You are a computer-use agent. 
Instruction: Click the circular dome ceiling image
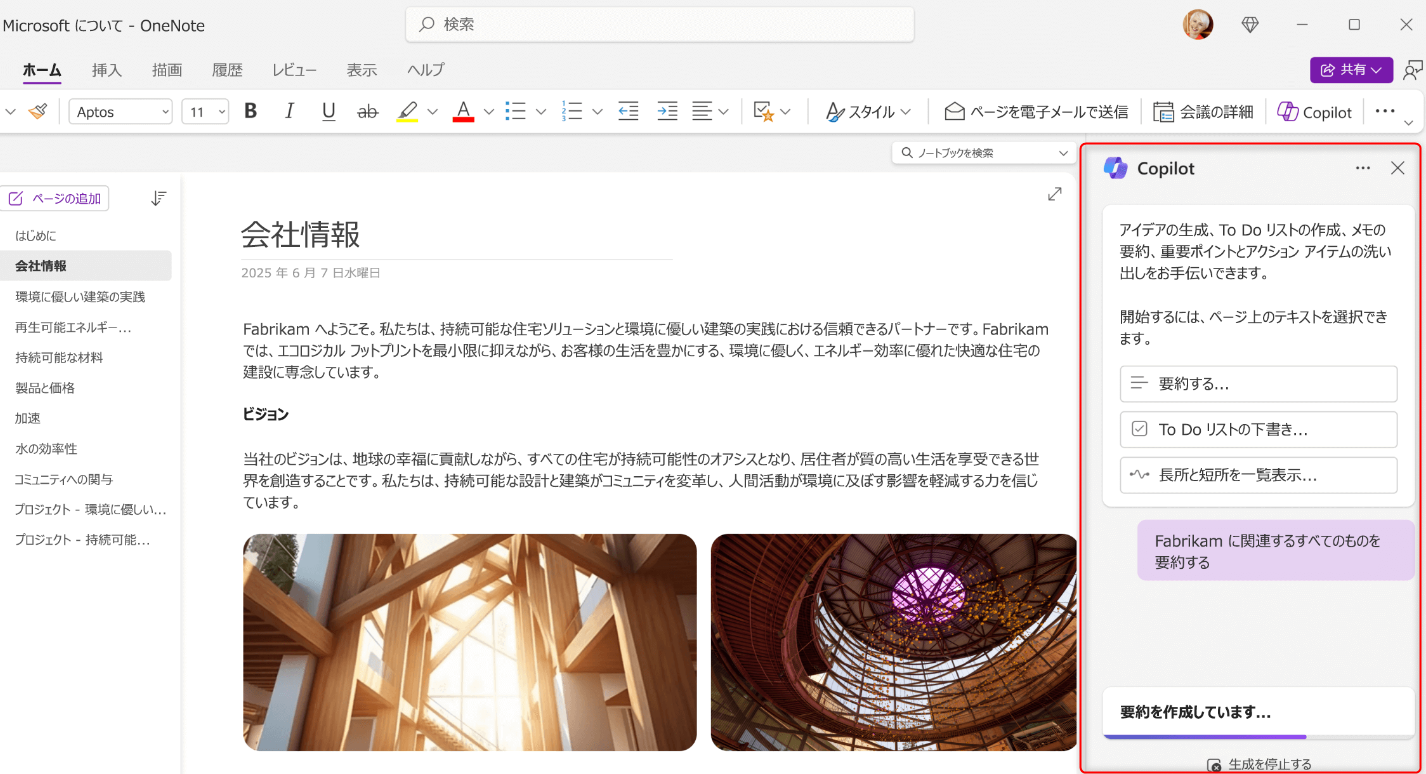point(894,642)
